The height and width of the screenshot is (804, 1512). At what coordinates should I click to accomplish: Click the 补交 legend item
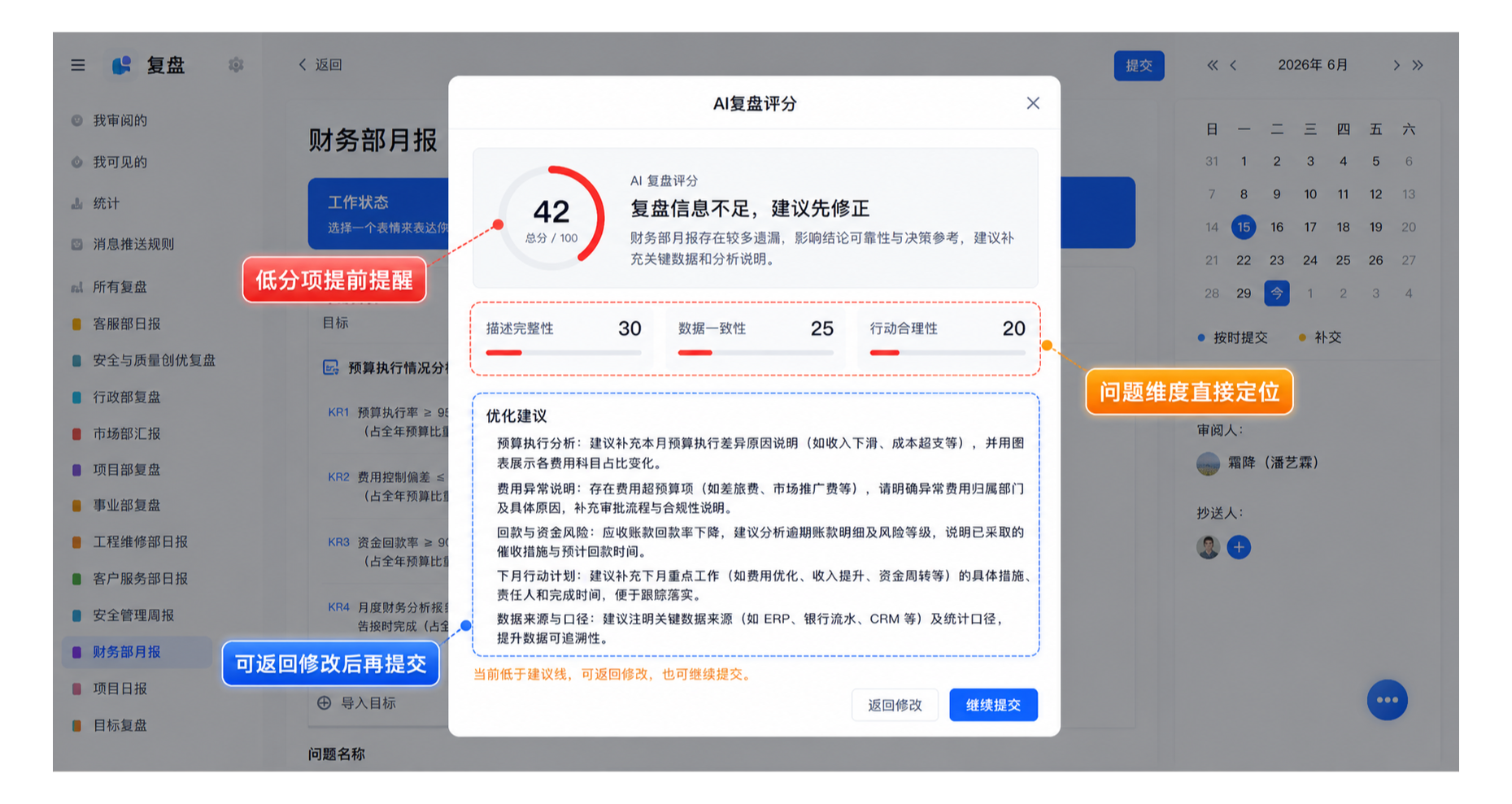click(x=1320, y=337)
